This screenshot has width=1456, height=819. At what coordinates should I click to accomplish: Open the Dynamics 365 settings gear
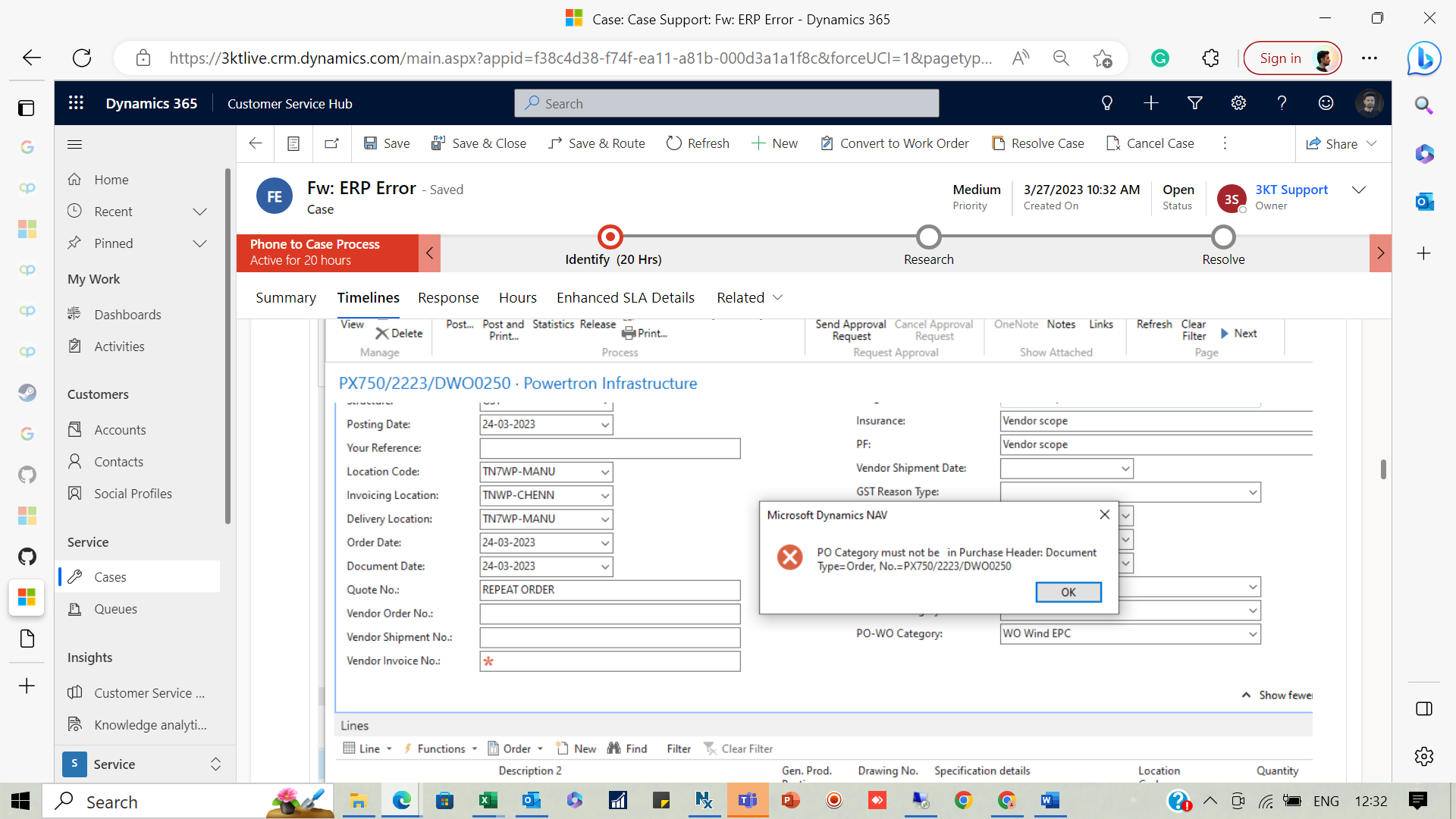coord(1239,103)
